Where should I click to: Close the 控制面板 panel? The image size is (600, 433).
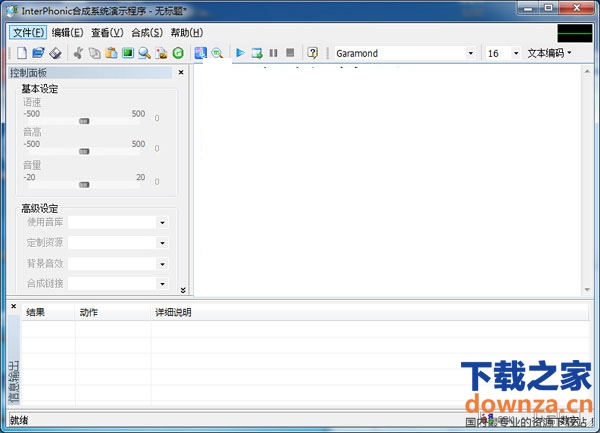pos(181,72)
